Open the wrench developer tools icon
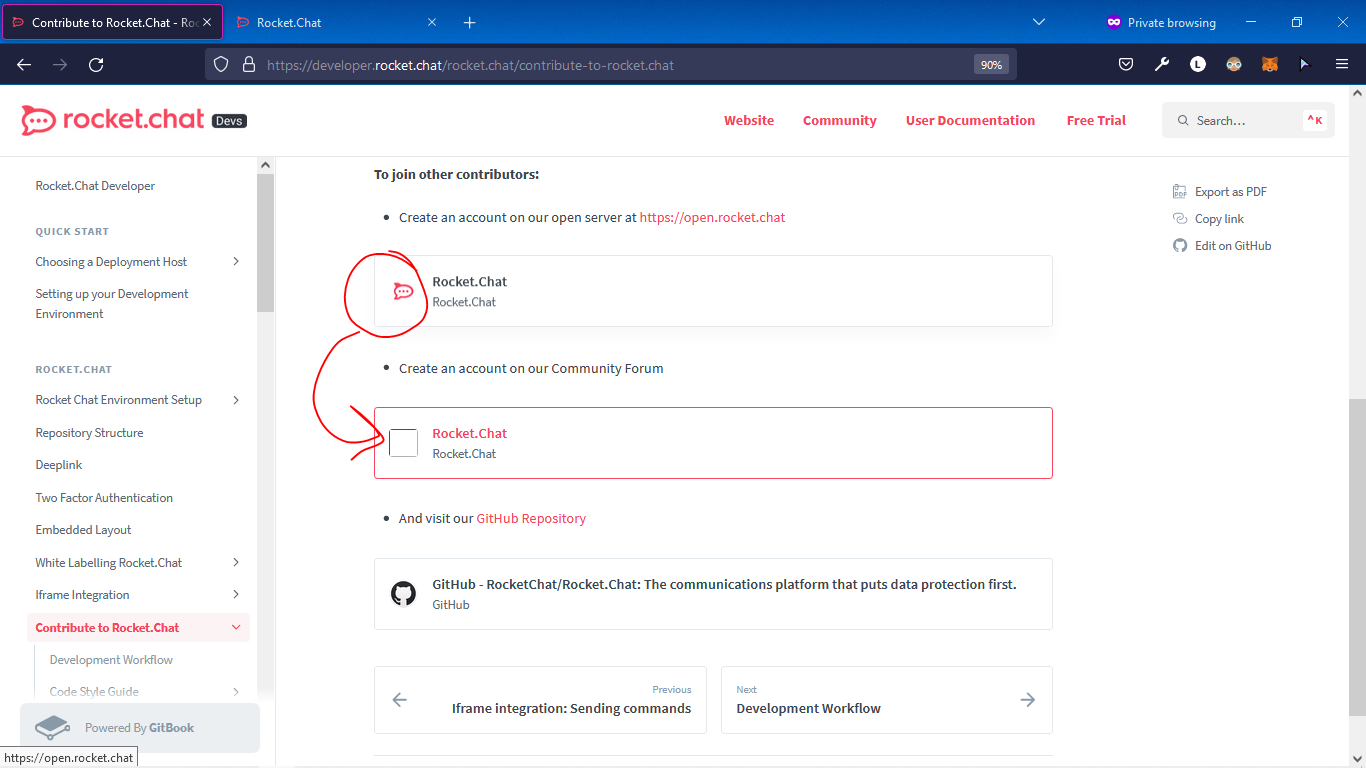This screenshot has height=768, width=1366. [1161, 64]
